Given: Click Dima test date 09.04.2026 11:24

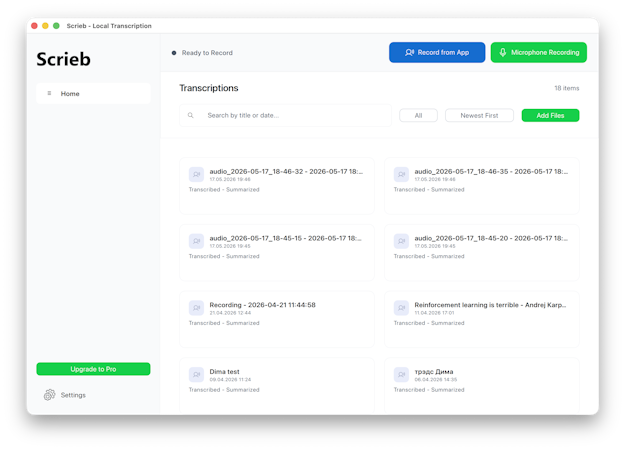Looking at the screenshot, I should pos(230,379).
